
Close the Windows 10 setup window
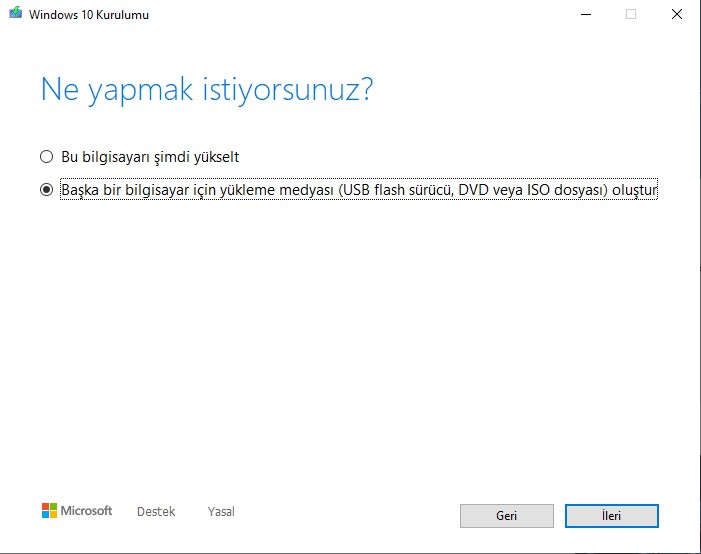677,14
